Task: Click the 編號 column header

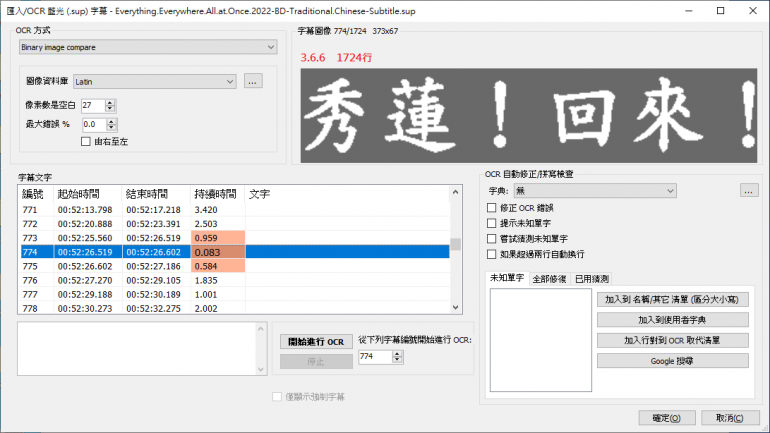Action: tap(33, 194)
